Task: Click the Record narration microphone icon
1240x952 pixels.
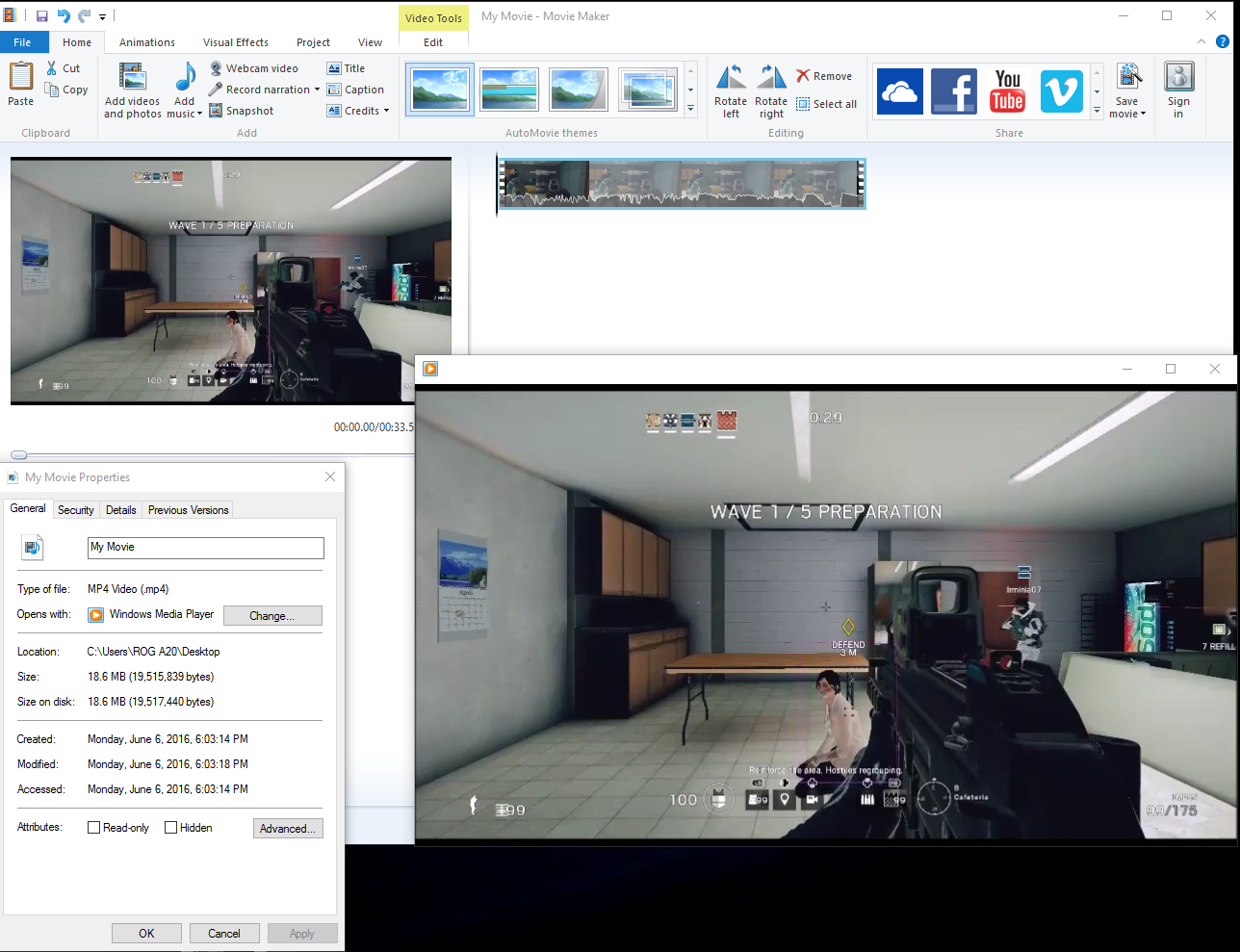Action: [x=217, y=90]
